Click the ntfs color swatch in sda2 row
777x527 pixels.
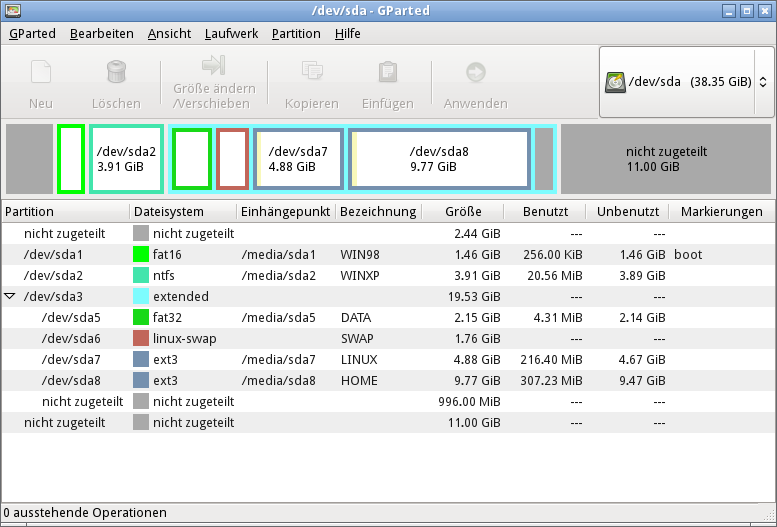[x=141, y=276]
